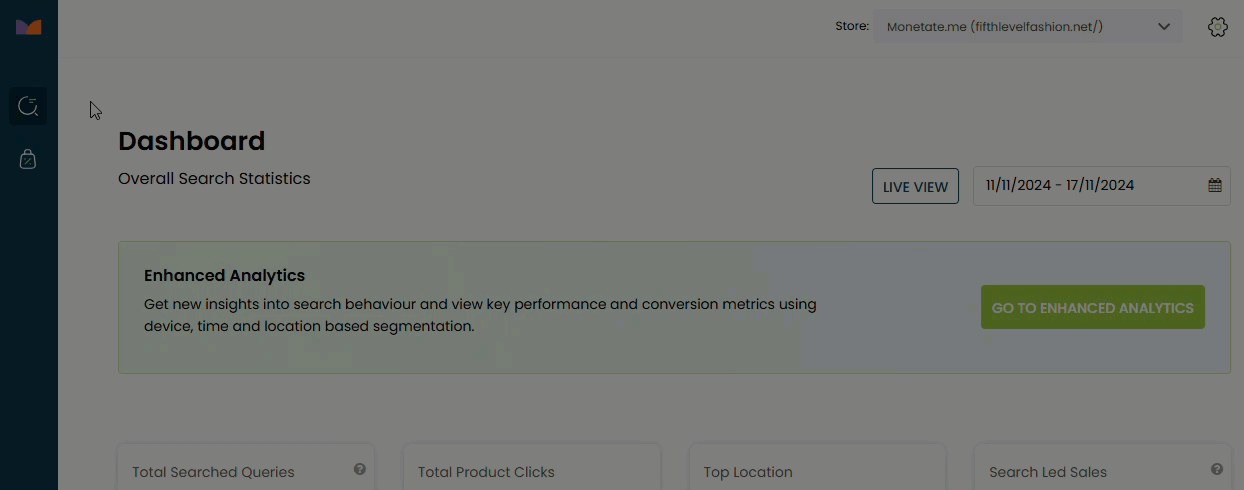Select the Top Location card title

748,472
